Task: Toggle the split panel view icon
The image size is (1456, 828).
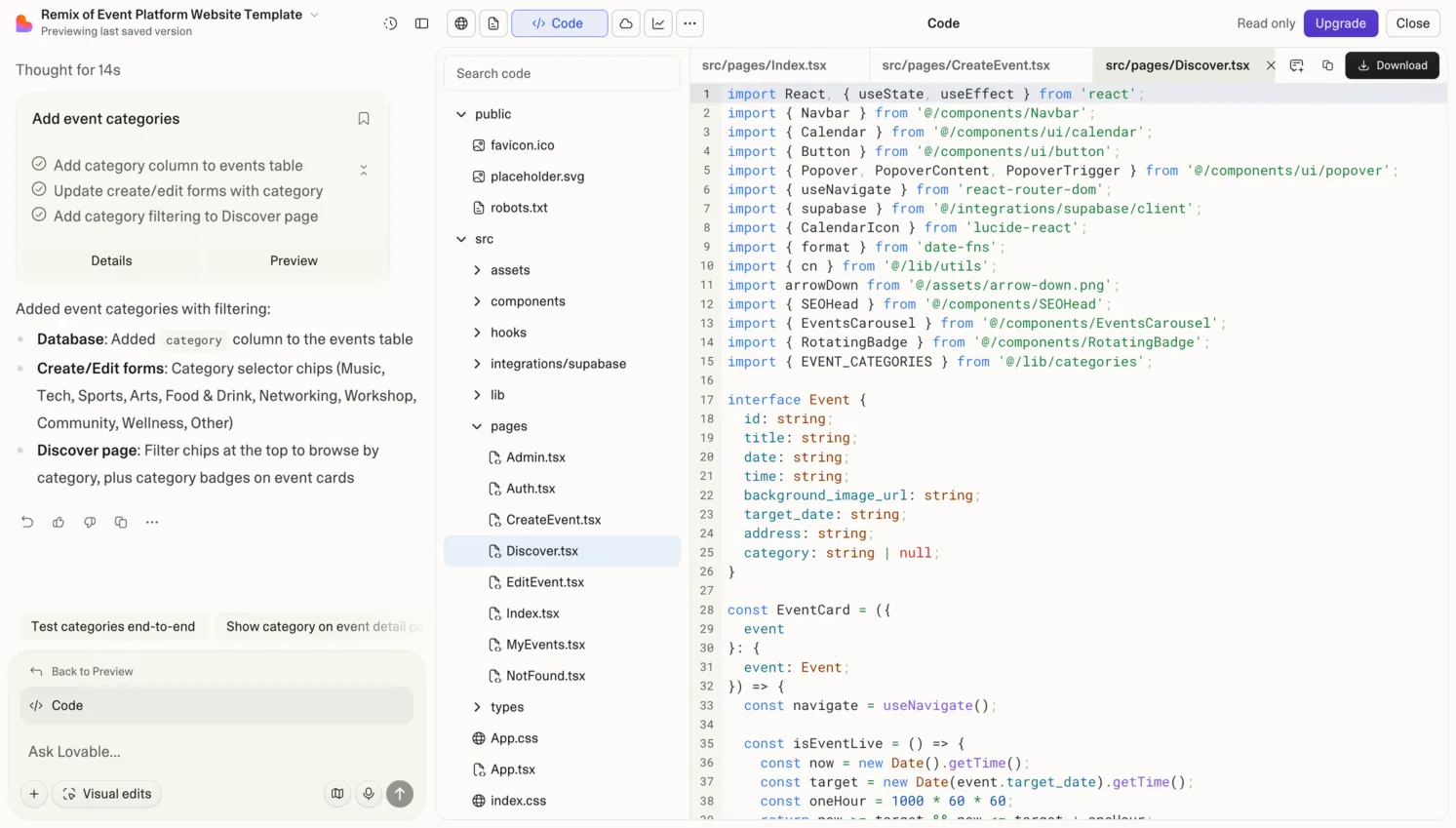Action: pyautogui.click(x=420, y=22)
